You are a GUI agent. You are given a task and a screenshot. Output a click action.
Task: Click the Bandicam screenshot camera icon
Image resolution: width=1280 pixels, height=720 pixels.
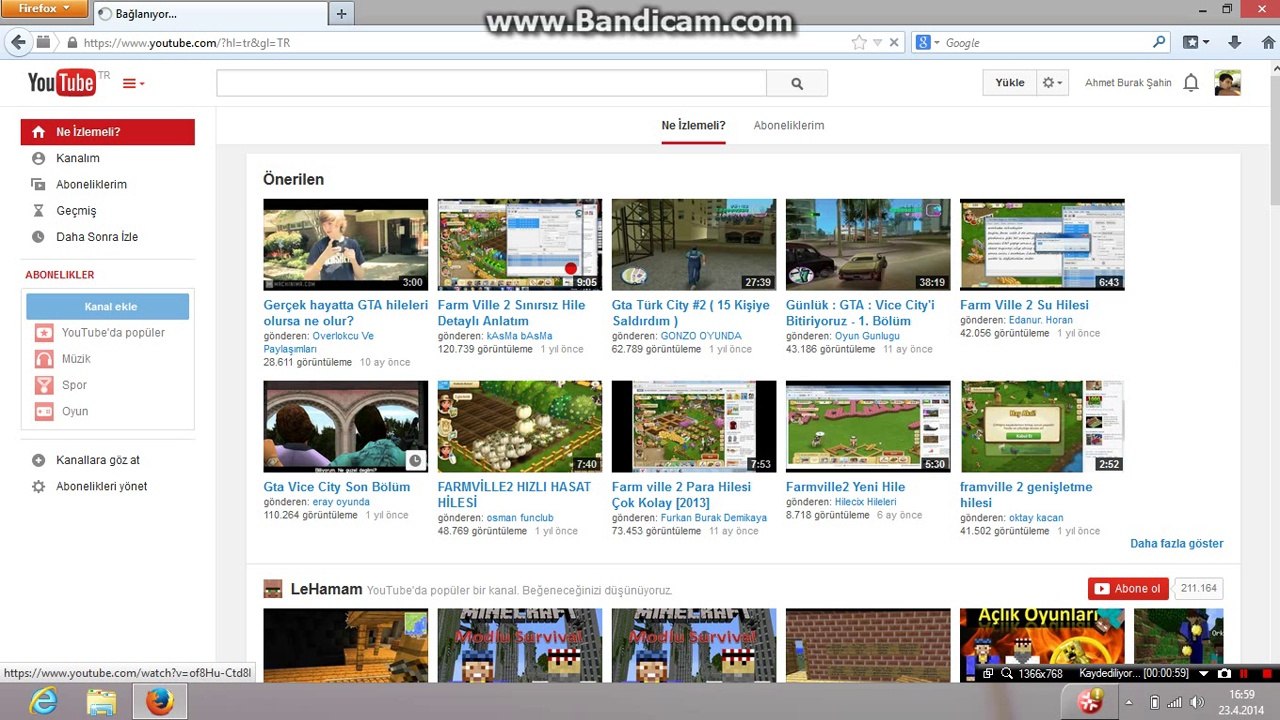click(x=1224, y=674)
